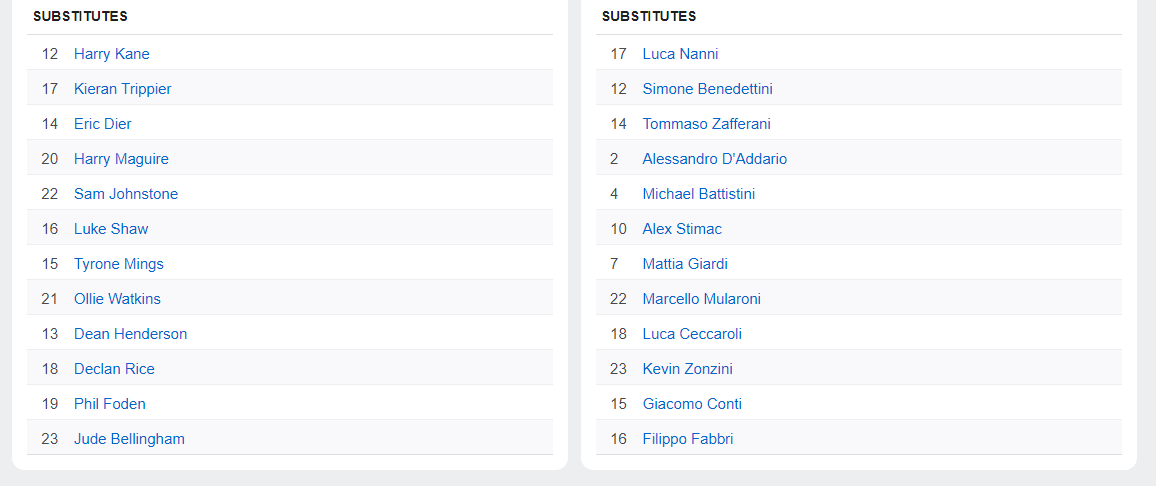Click the Kieran Trippier link
Screen dimensions: 1156x486
click(x=122, y=89)
